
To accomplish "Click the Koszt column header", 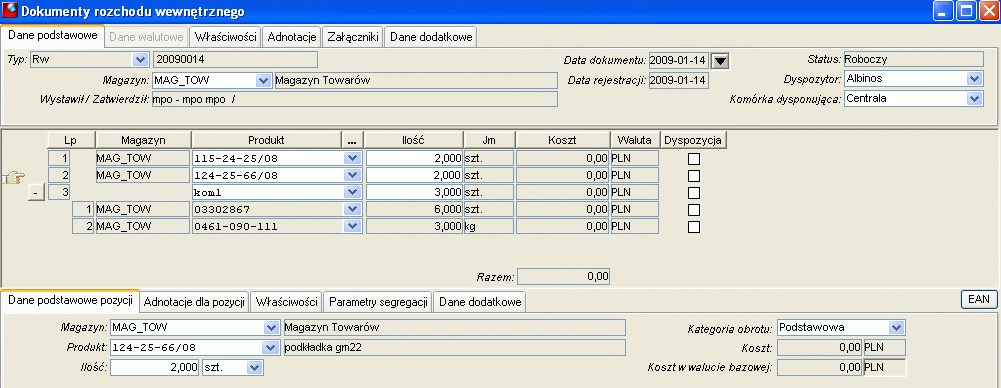I will click(x=562, y=140).
